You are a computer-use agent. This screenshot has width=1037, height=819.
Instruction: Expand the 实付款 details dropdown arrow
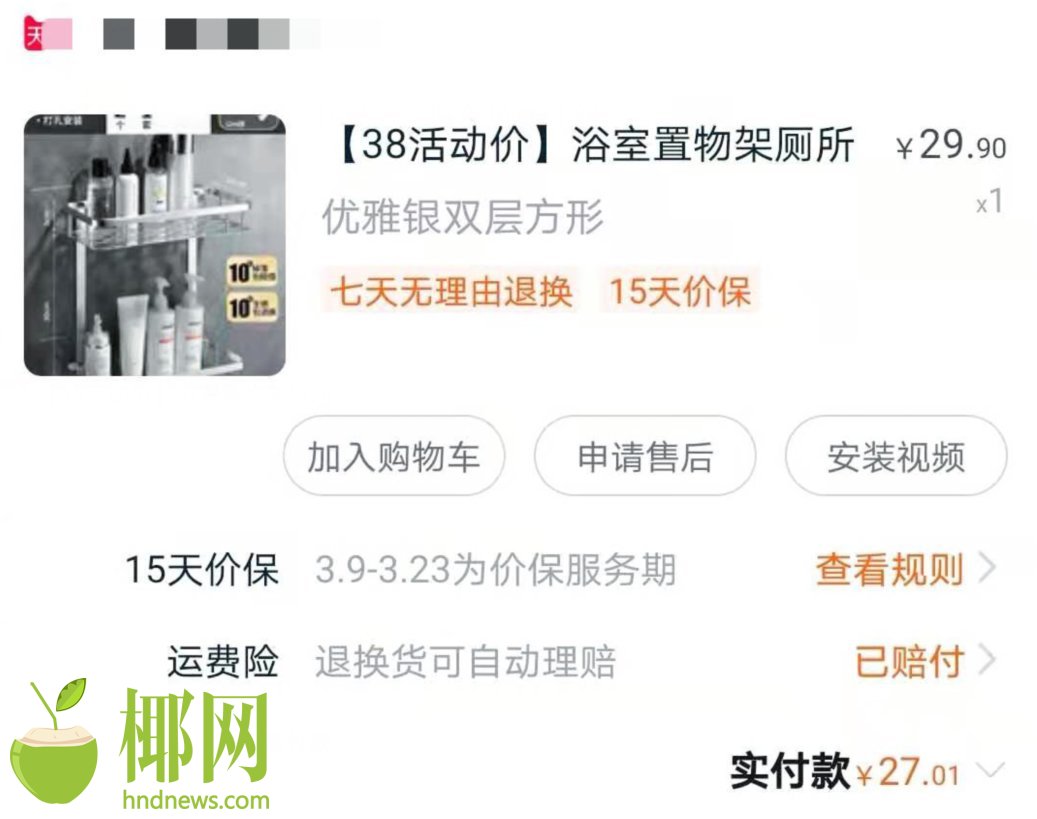point(990,770)
